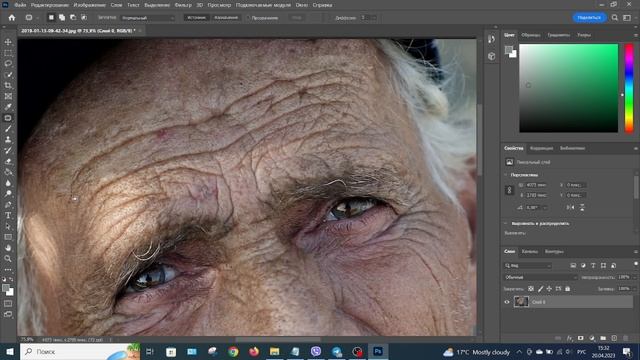Enable Subtract from selection mode
The height and width of the screenshot is (360, 640).
[73, 18]
